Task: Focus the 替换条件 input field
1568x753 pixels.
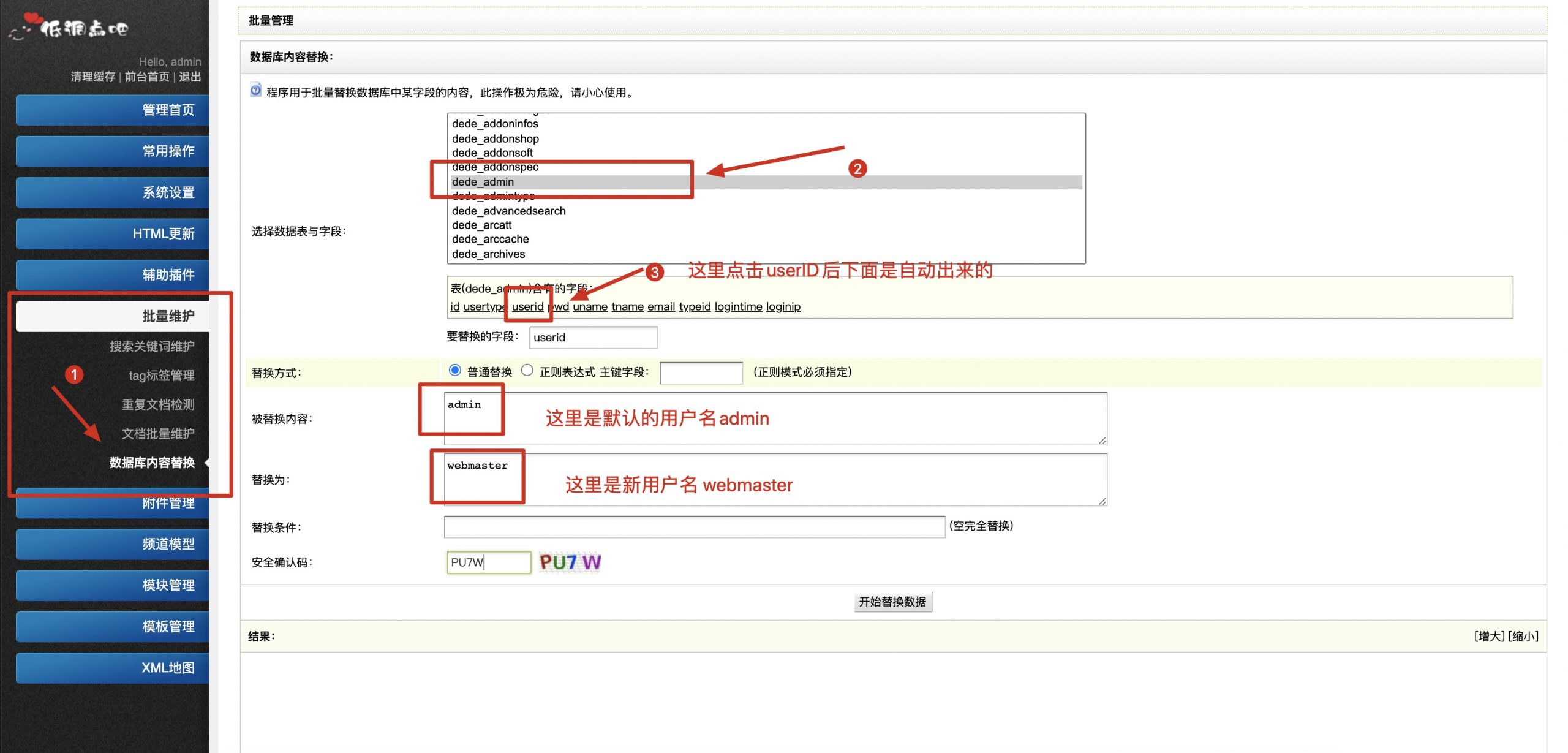Action: (695, 527)
